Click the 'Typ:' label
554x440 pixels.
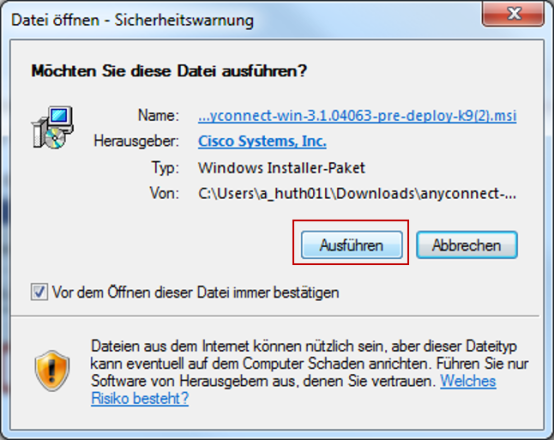[165, 168]
